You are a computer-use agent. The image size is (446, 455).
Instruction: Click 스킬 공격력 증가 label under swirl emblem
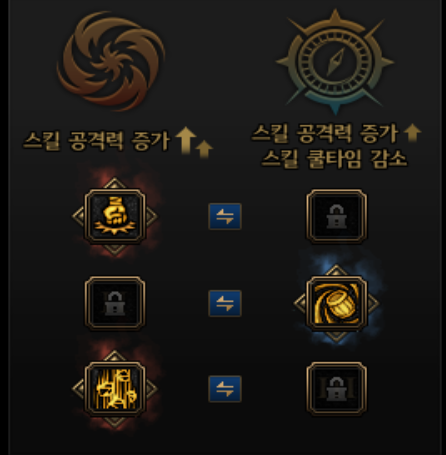coord(97,141)
